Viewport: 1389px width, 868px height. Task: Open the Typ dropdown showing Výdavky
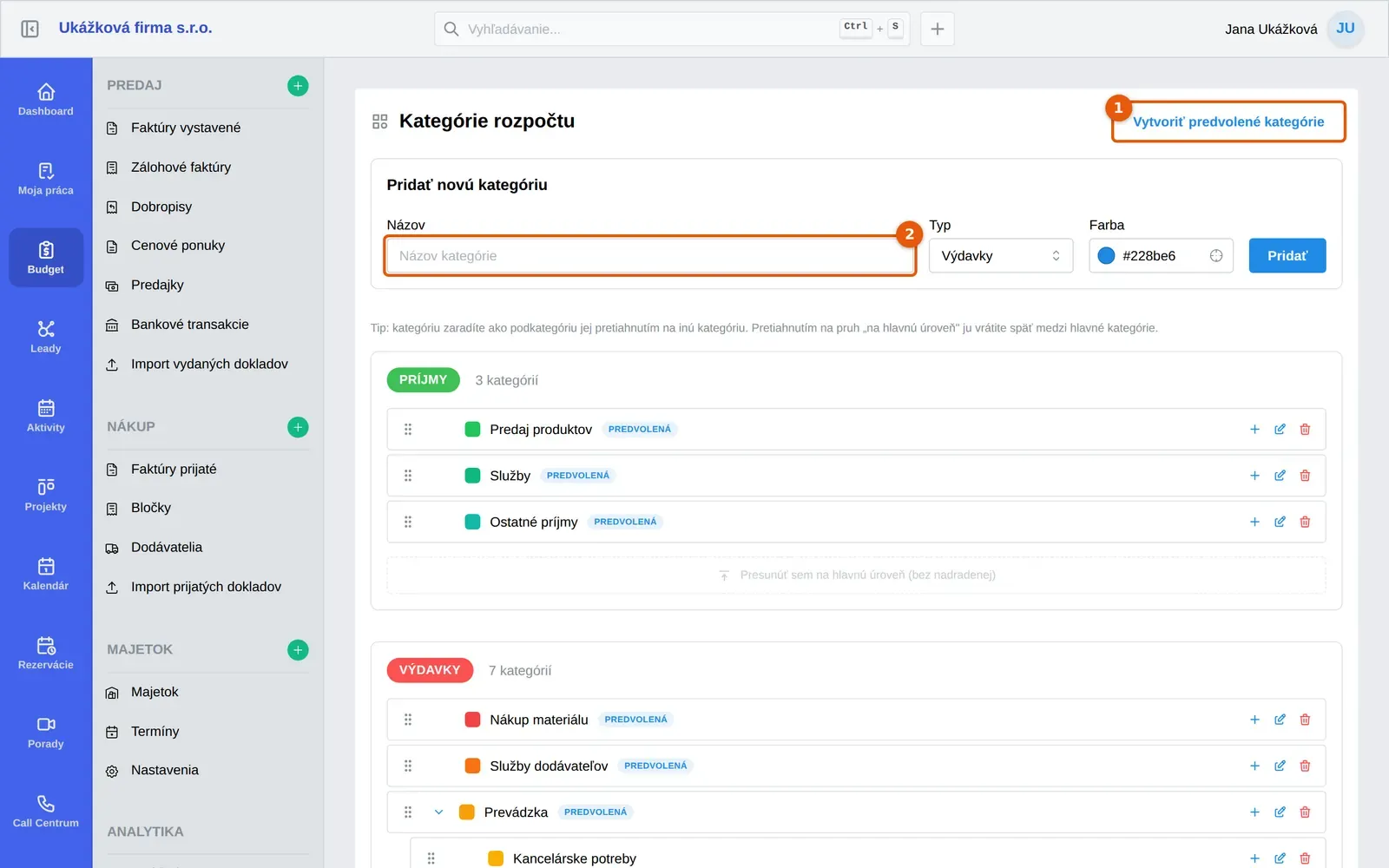(x=1001, y=256)
